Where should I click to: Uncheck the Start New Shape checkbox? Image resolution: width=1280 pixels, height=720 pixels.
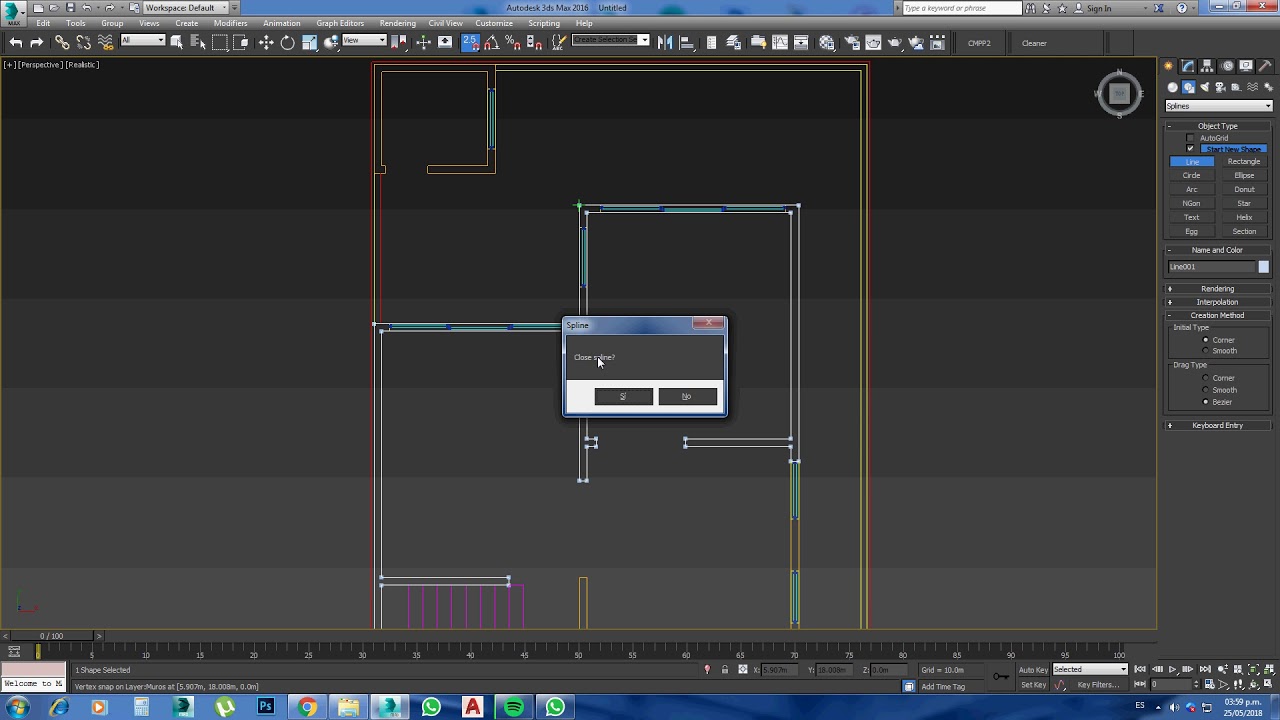1190,149
